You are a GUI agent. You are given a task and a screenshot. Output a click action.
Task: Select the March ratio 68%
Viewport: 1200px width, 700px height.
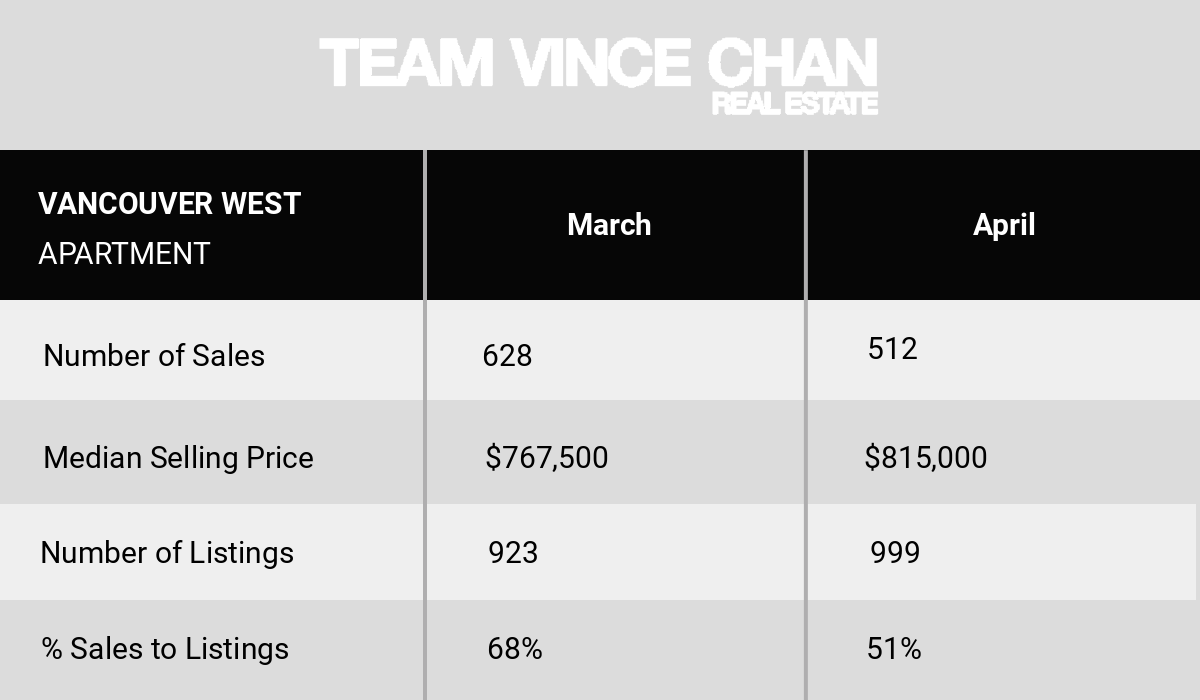click(515, 649)
